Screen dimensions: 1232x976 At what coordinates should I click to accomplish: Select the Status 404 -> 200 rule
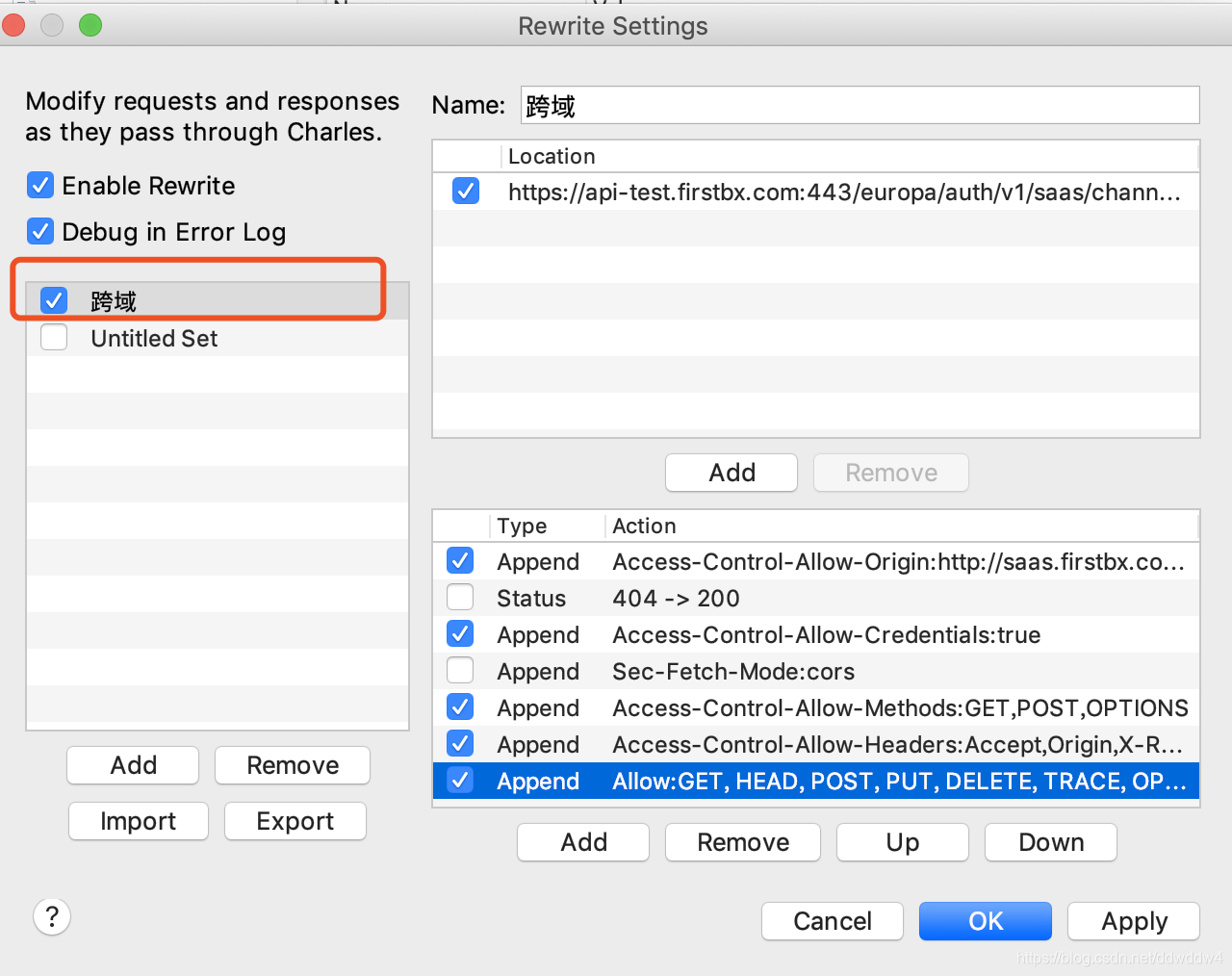click(816, 598)
